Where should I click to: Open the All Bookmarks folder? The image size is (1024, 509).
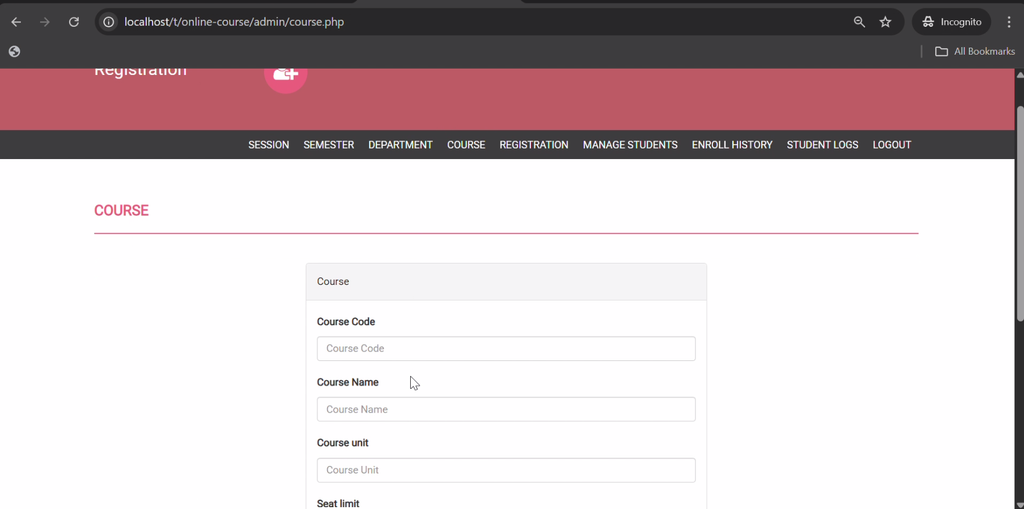click(975, 52)
